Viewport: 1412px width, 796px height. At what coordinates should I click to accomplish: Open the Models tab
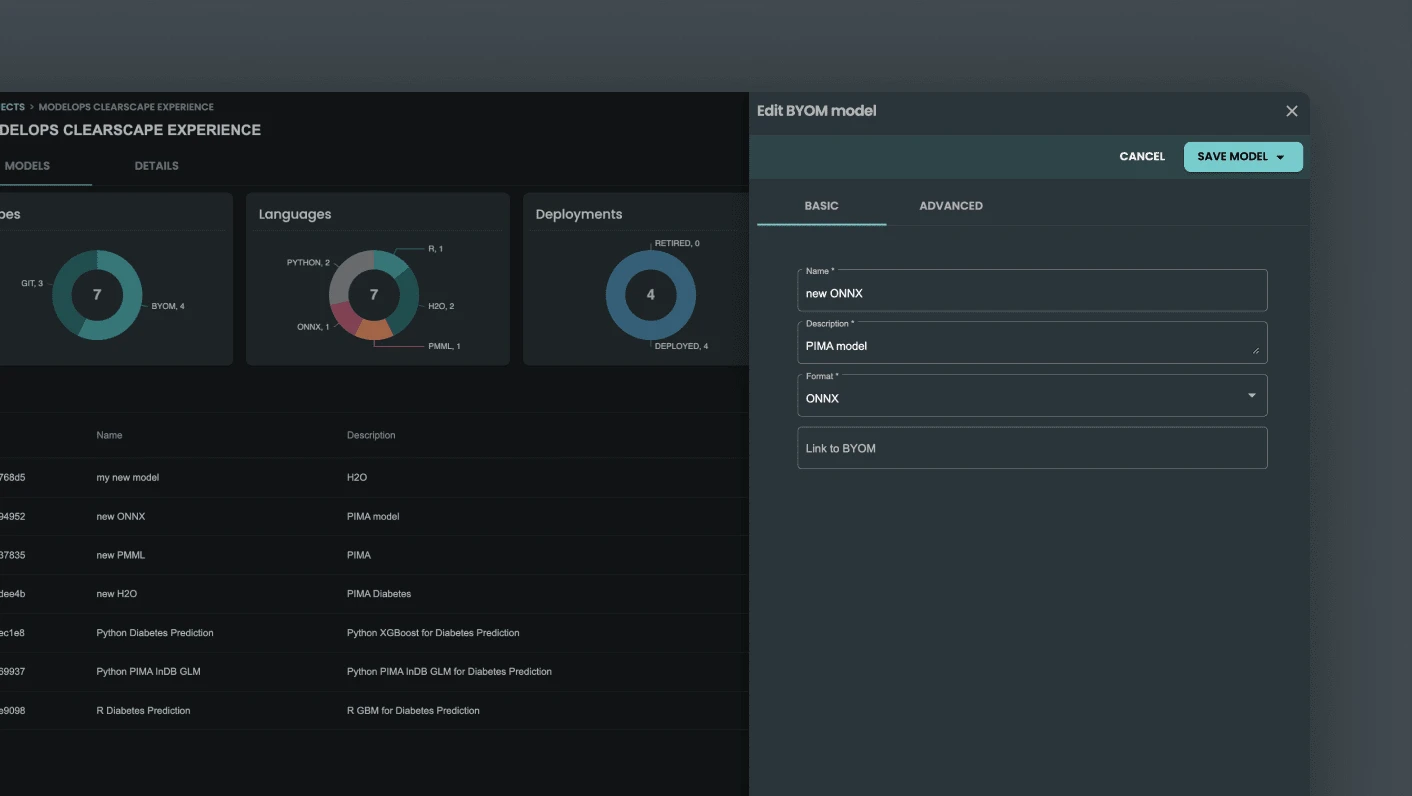click(x=27, y=166)
